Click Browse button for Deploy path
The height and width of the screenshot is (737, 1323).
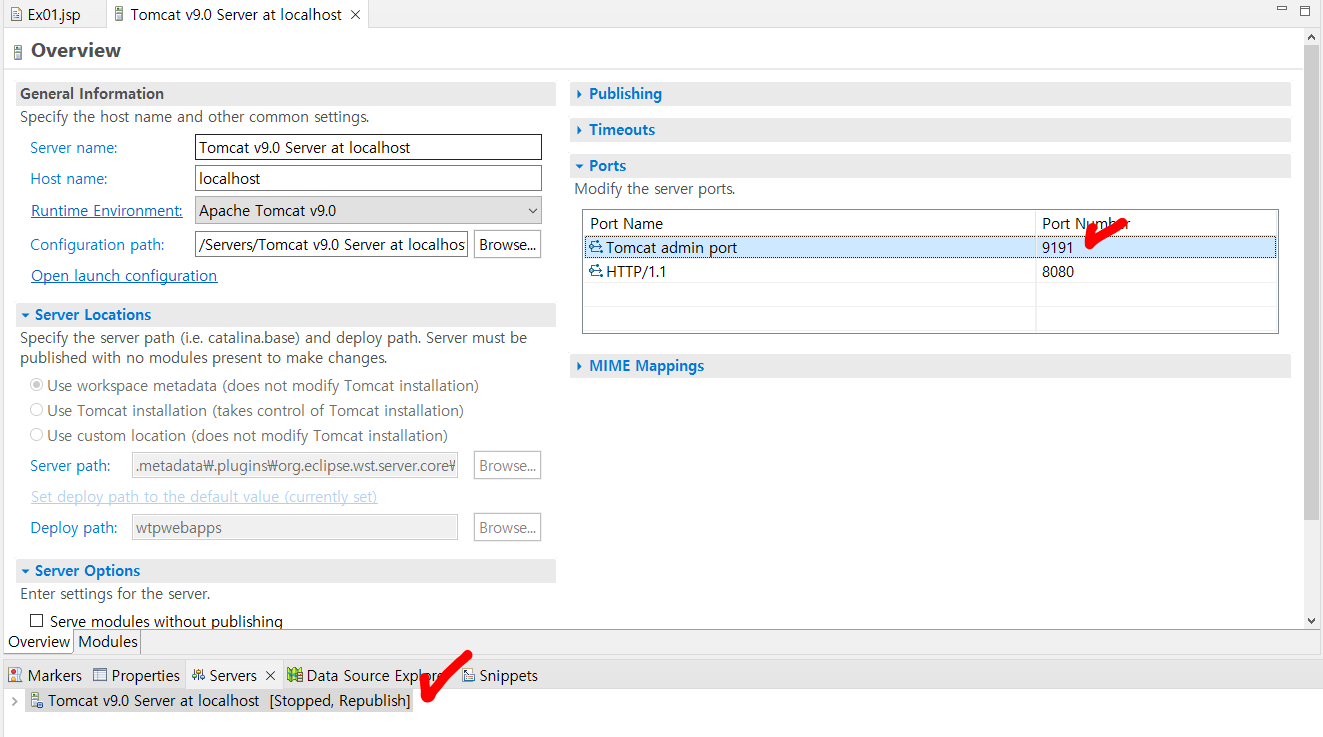[507, 527]
